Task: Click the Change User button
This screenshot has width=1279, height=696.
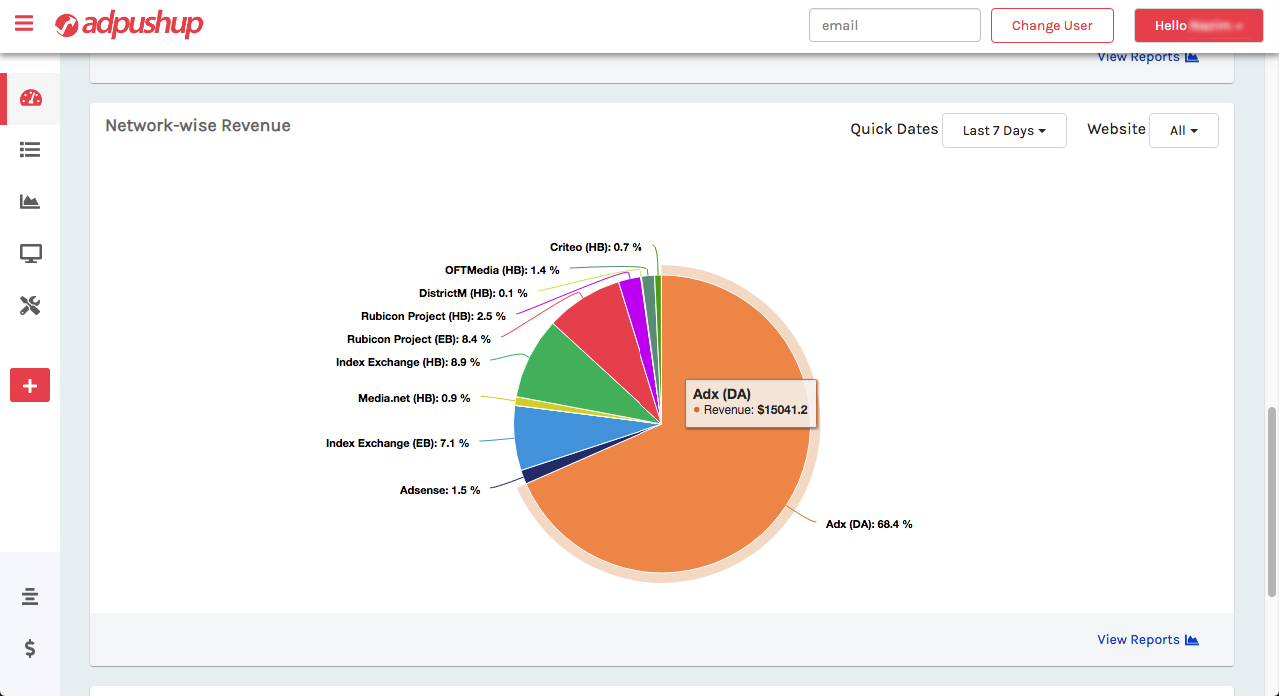Action: tap(1051, 26)
